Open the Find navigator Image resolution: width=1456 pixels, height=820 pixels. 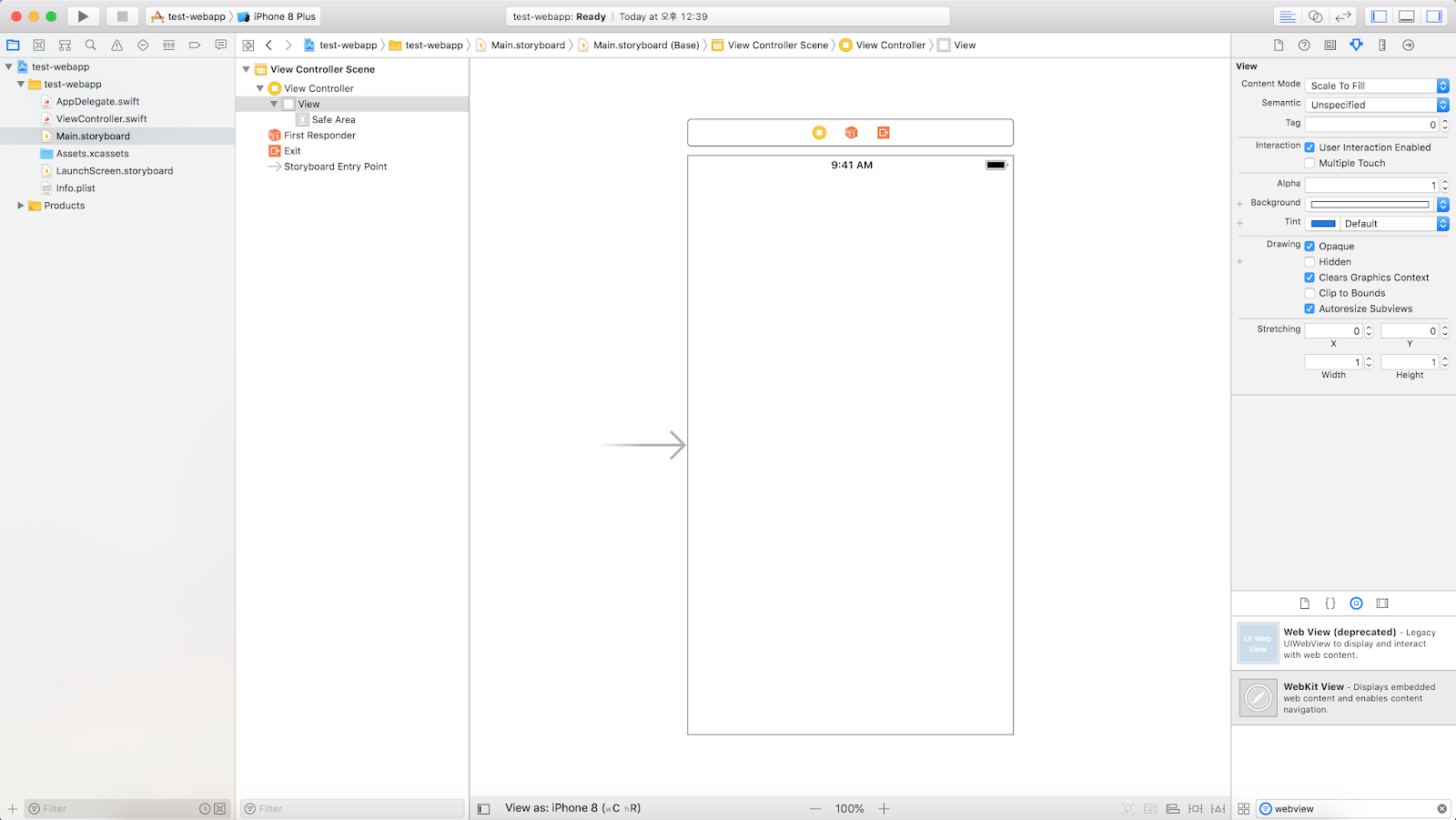pos(90,44)
